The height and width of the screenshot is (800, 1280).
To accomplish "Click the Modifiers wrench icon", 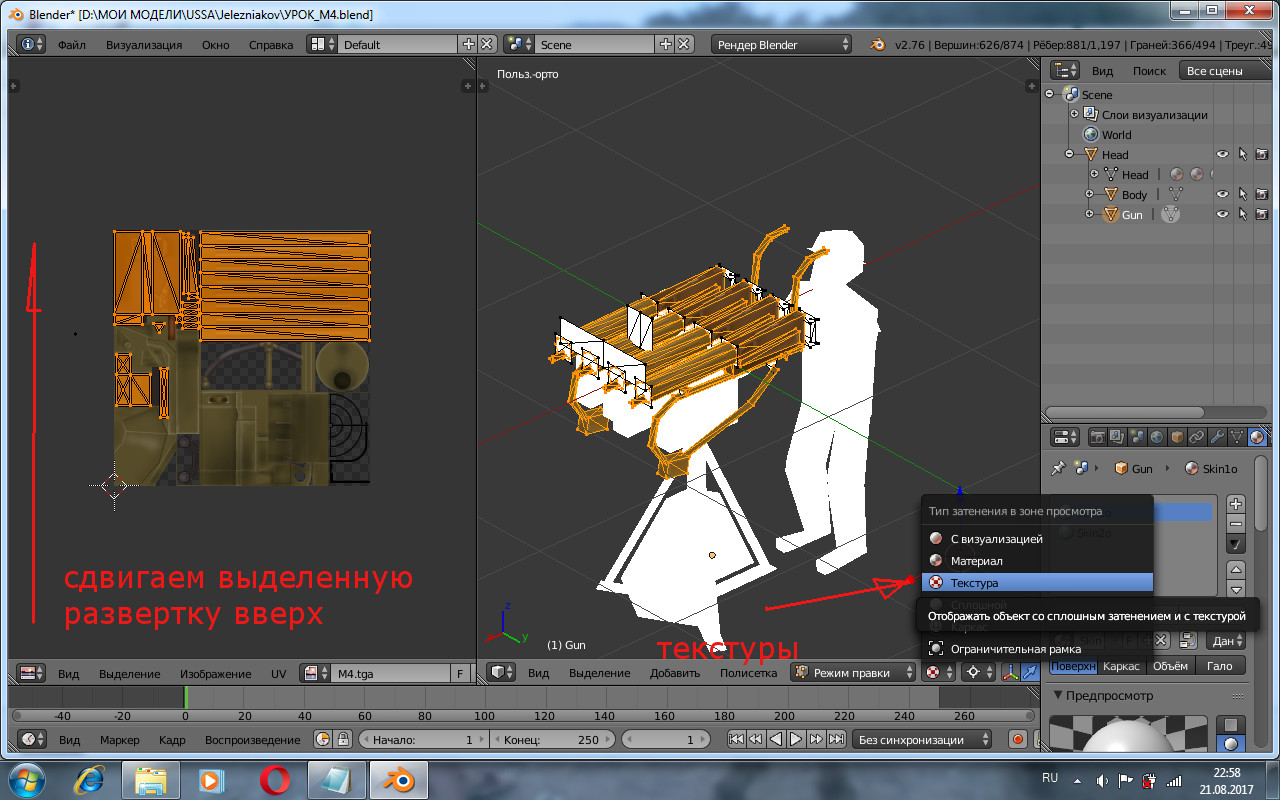I will tap(1216, 437).
